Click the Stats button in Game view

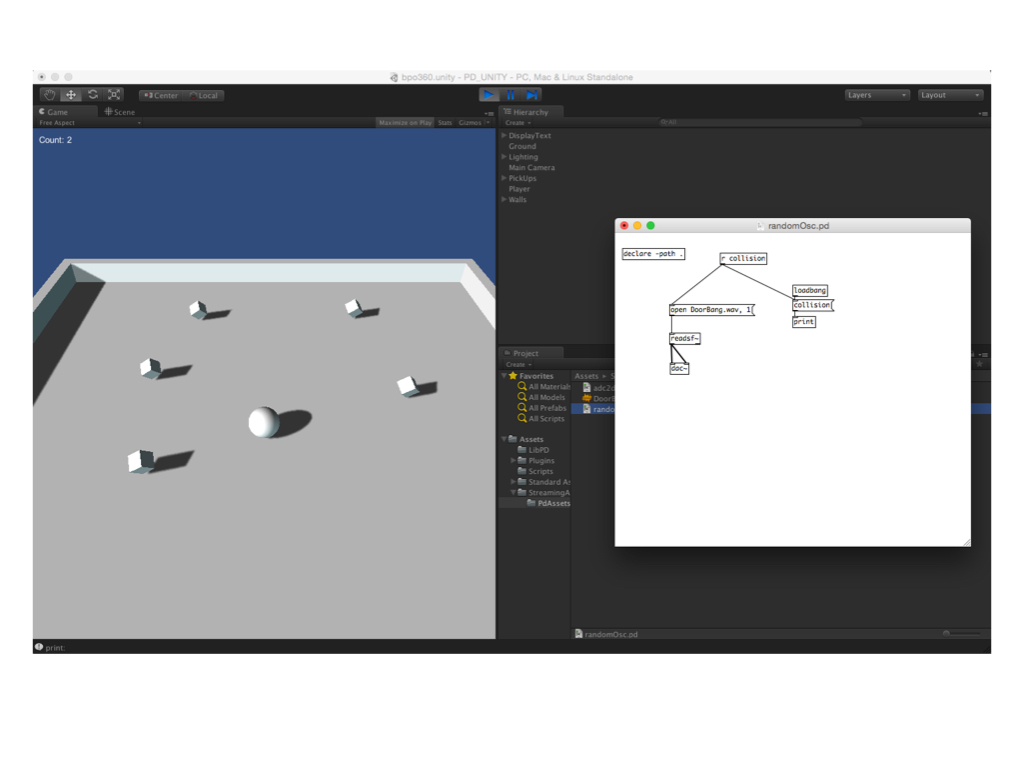[x=445, y=123]
